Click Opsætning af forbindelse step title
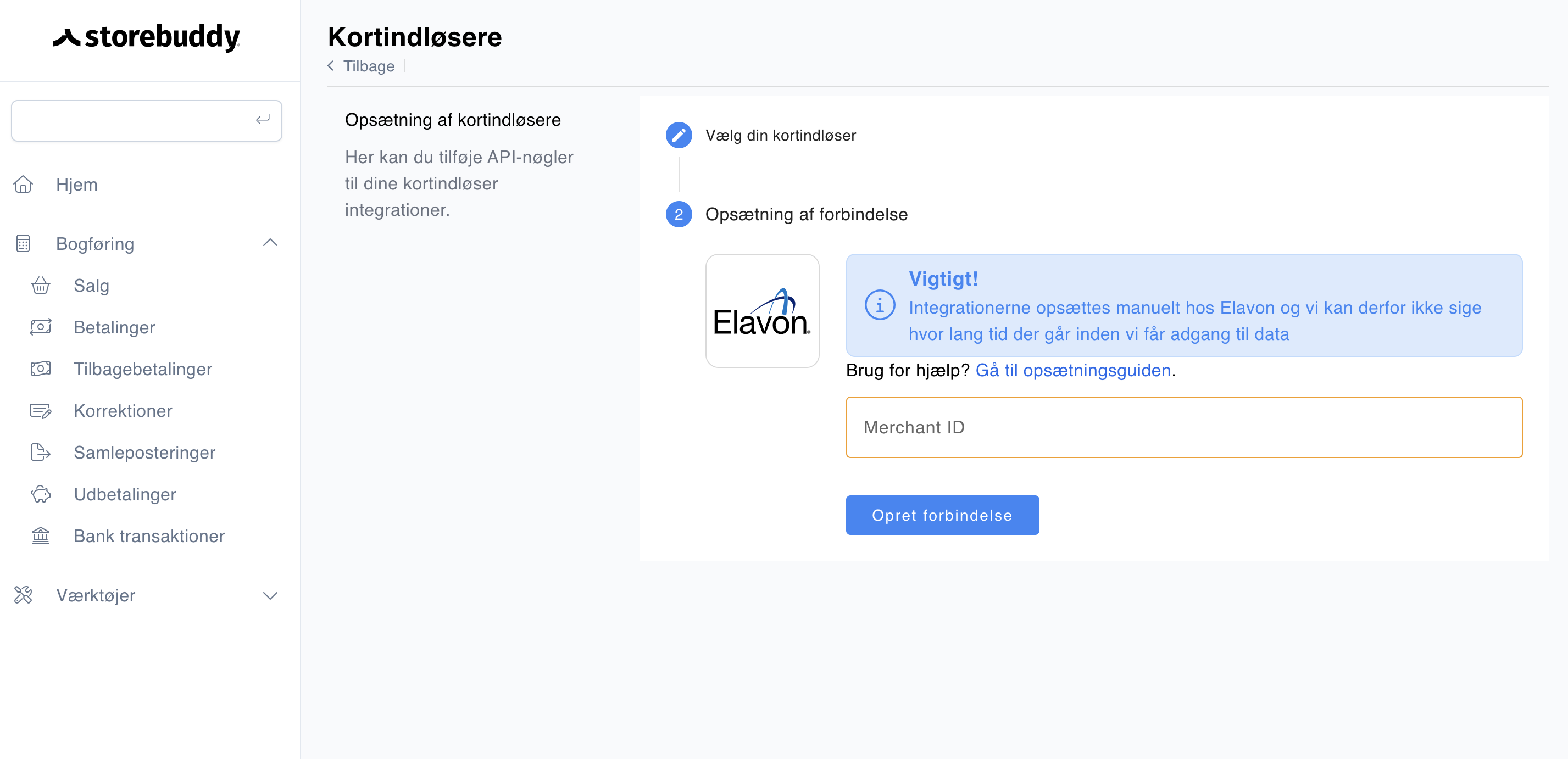1568x759 pixels. pos(807,214)
